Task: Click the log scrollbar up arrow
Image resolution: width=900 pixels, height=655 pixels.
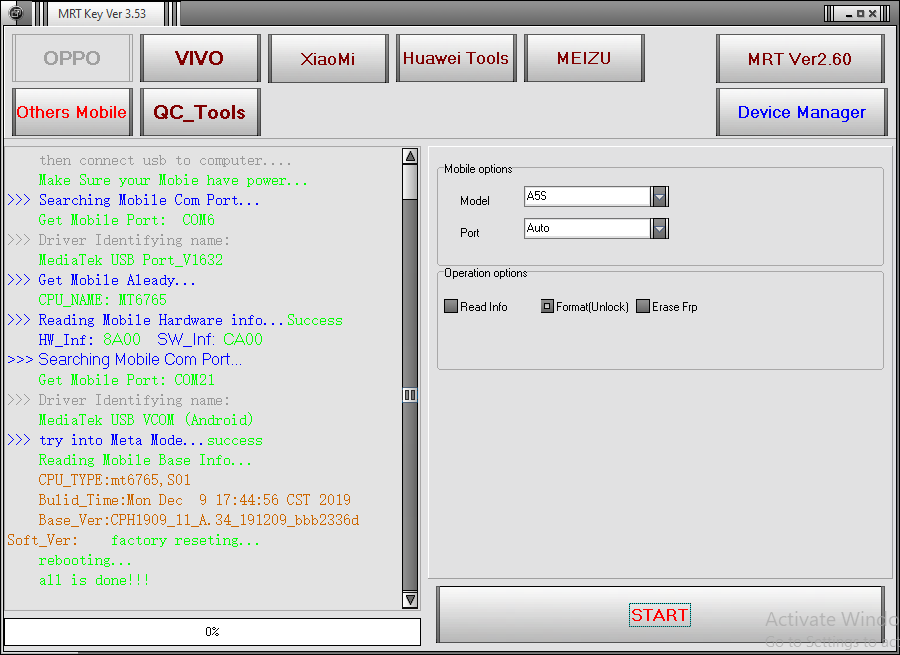Action: click(410, 156)
